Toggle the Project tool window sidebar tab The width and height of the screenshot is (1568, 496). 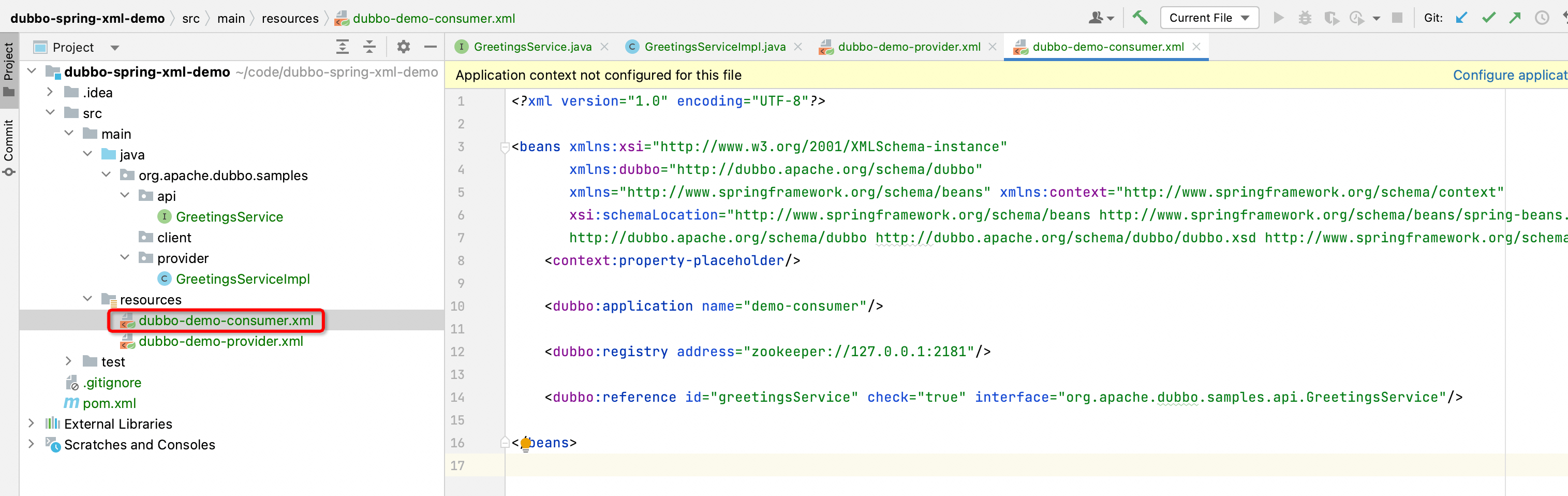pyautogui.click(x=9, y=70)
